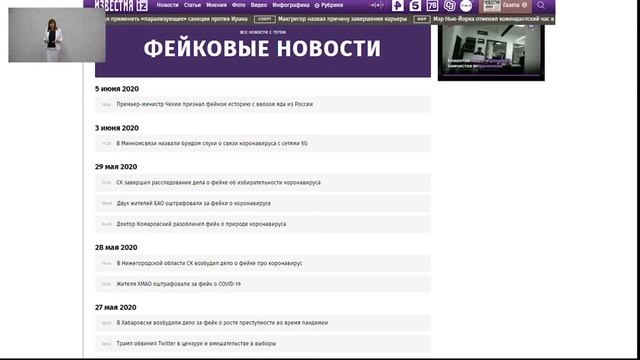Click the live broadcast icon in header
This screenshot has height=360, width=640.
click(x=377, y=5)
